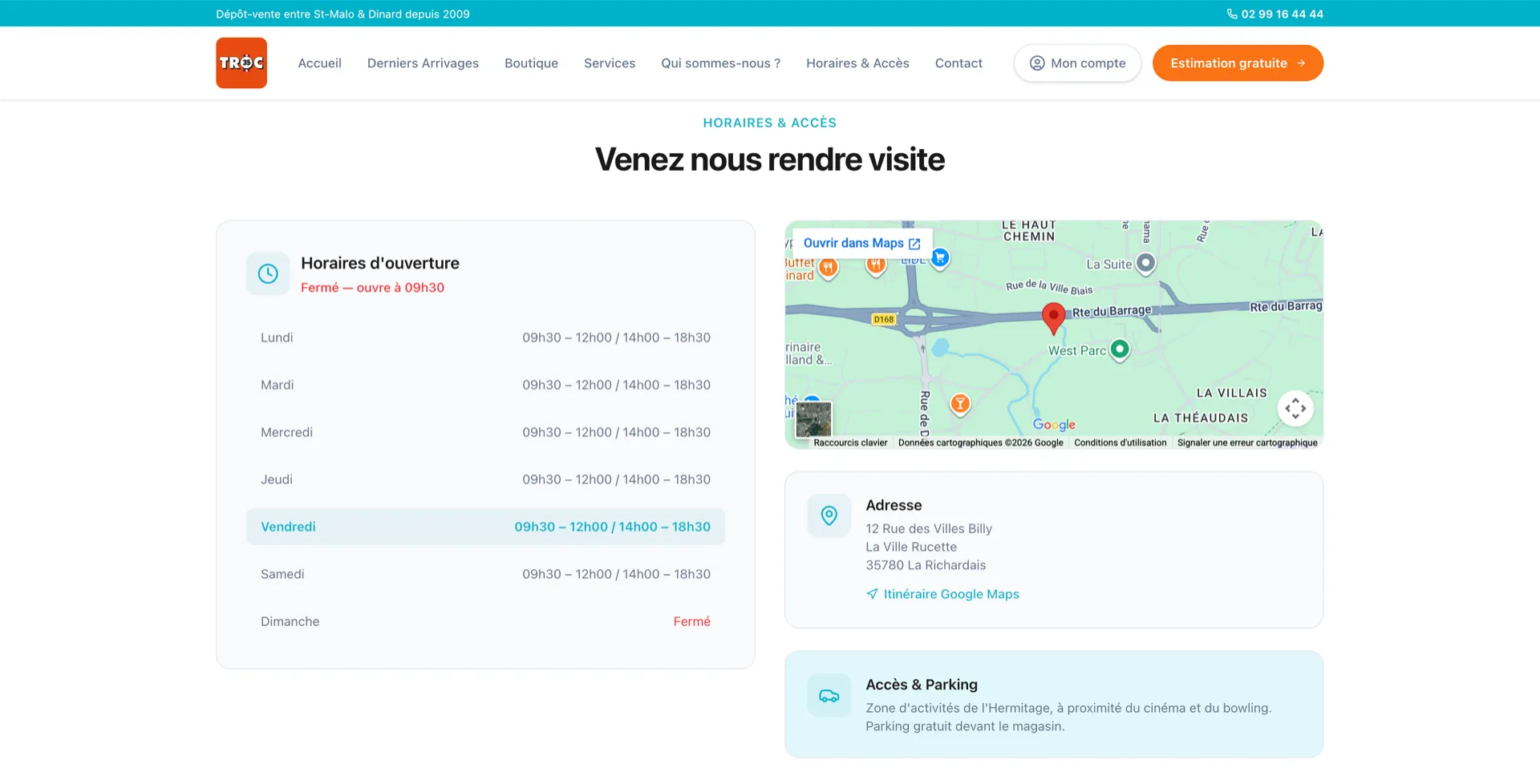
Task: Select the West Parc green map marker
Action: [1120, 350]
